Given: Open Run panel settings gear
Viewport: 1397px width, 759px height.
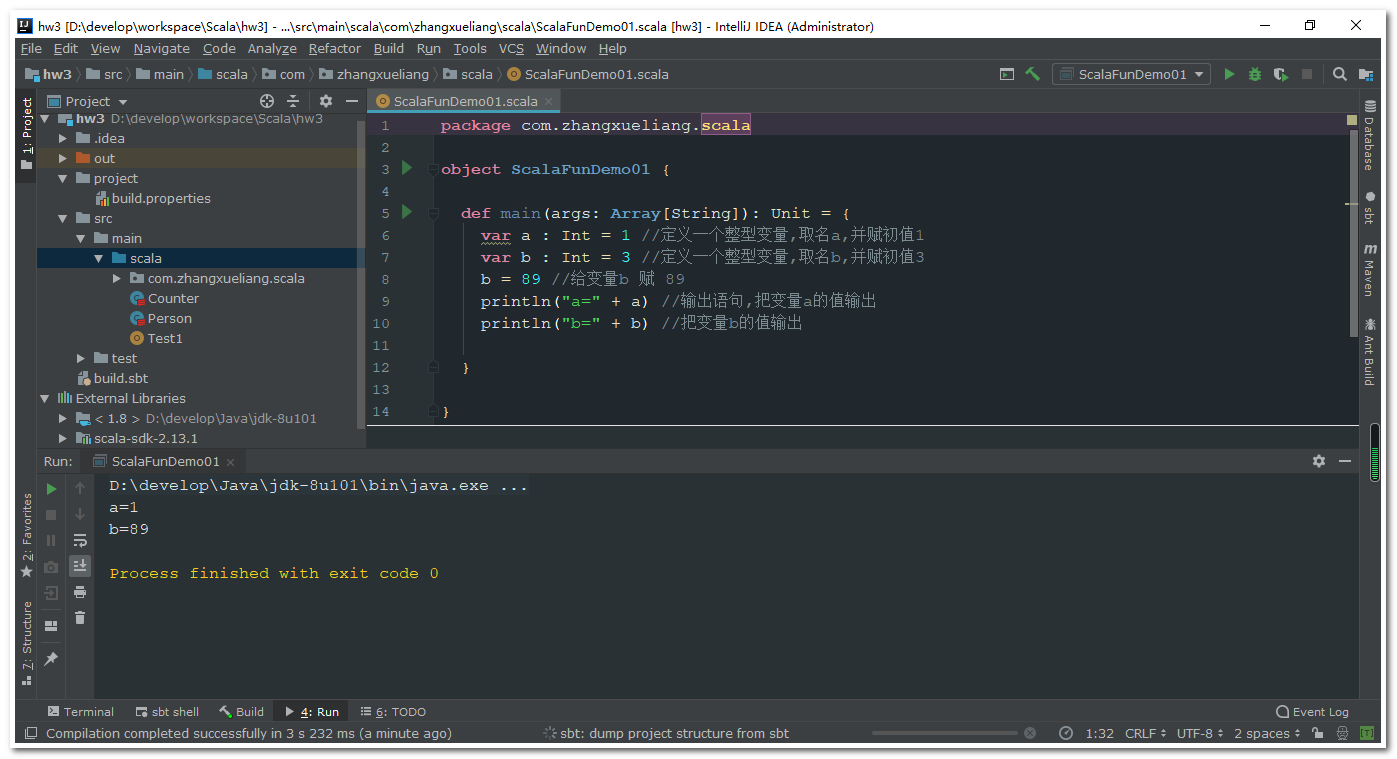Looking at the screenshot, I should pyautogui.click(x=1319, y=461).
